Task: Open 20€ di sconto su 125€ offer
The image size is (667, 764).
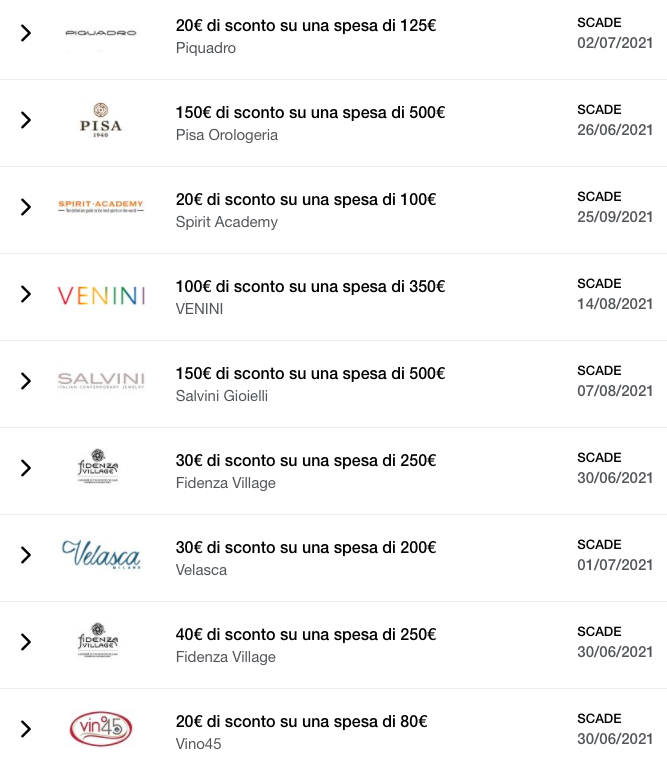Action: 333,38
